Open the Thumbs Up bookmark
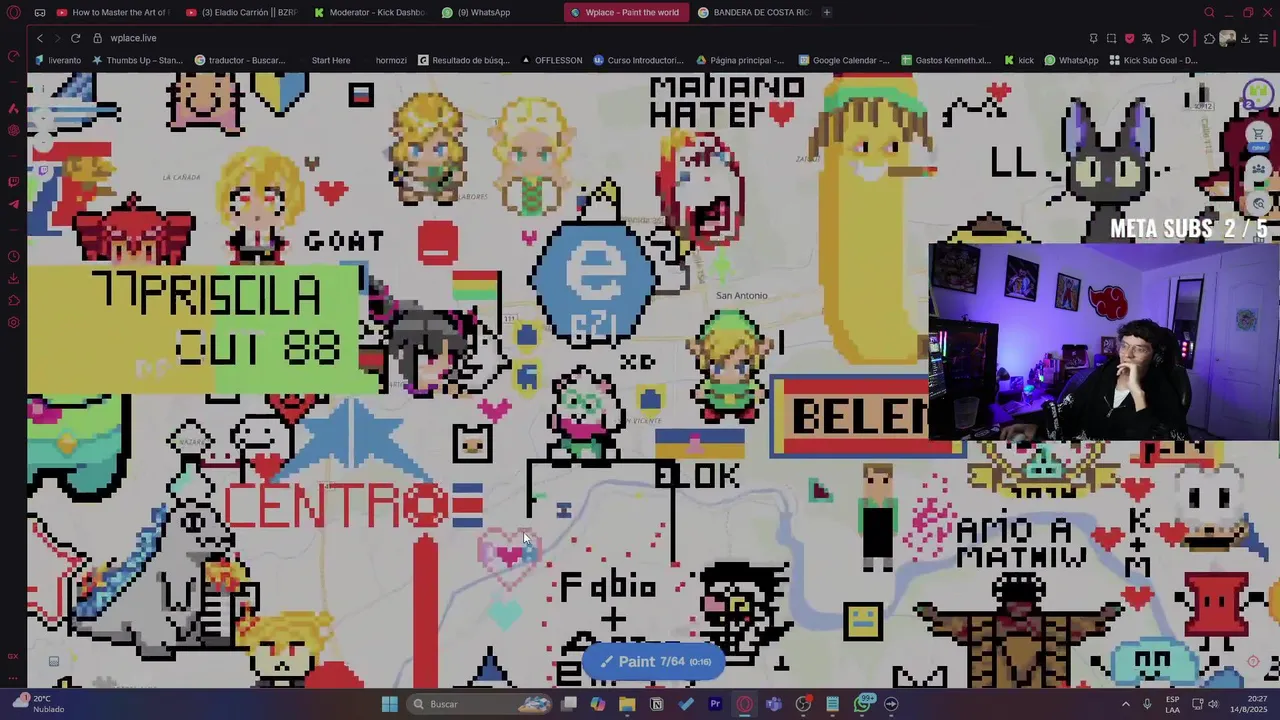1280x720 pixels. 137,60
